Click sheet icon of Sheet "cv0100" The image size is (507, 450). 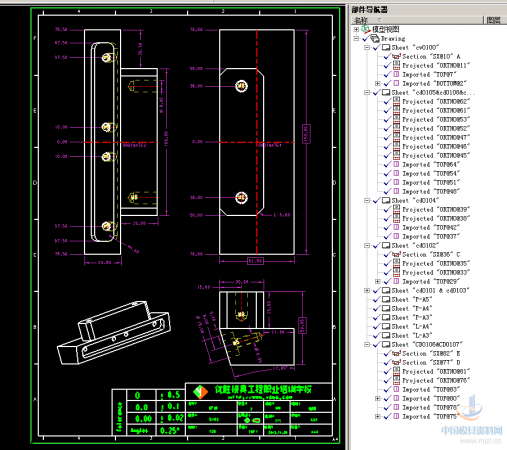[x=386, y=47]
